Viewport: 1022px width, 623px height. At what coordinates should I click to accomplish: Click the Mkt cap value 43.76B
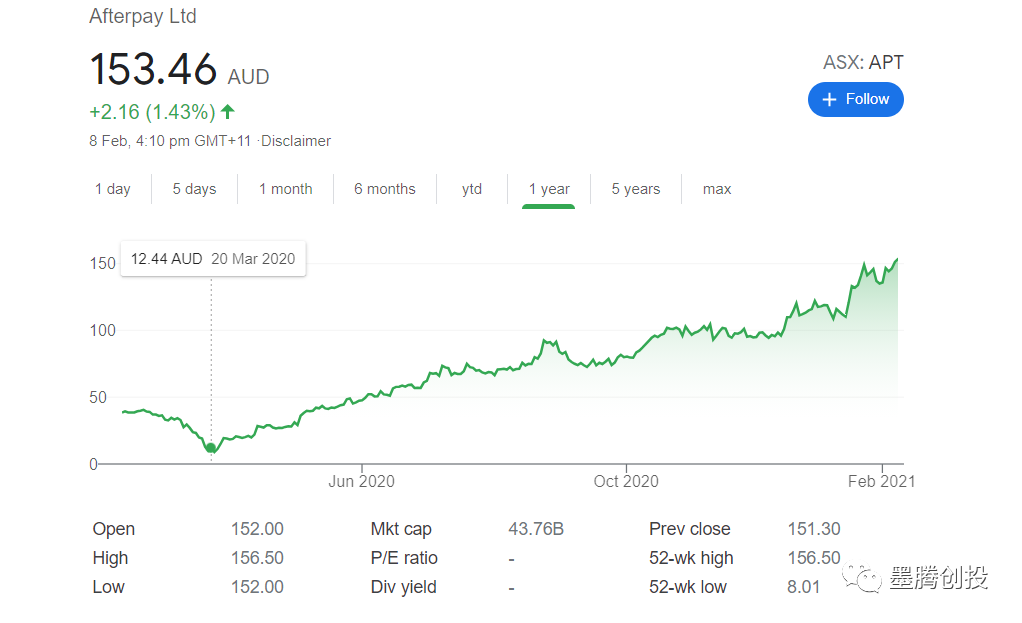click(x=536, y=529)
